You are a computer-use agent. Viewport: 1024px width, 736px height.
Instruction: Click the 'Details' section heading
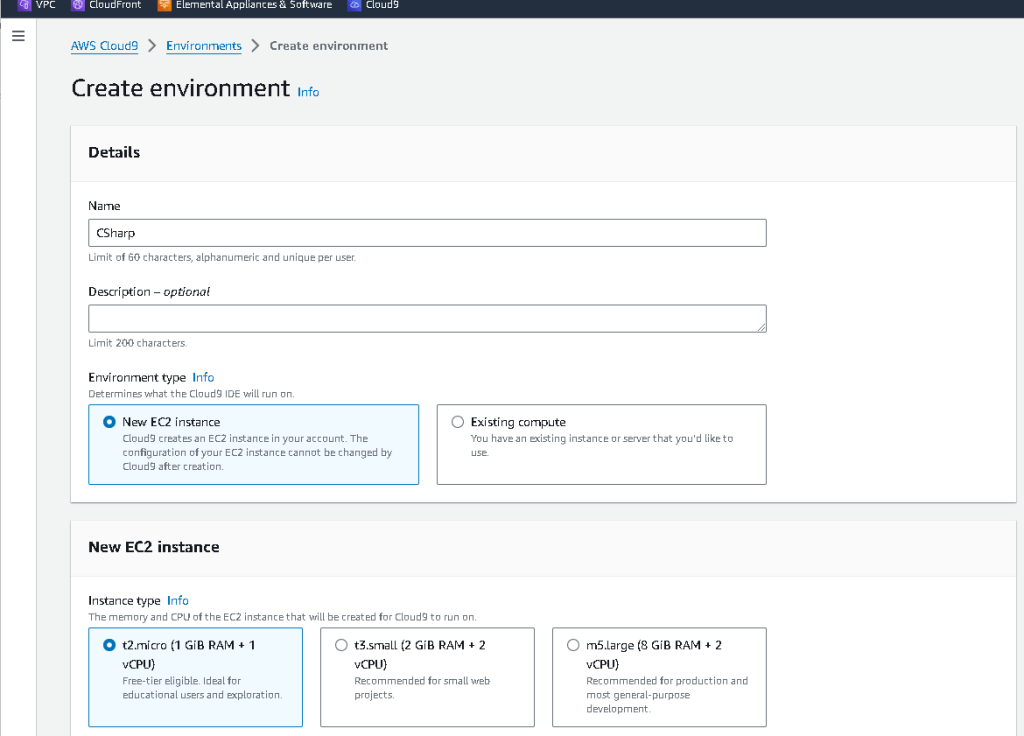pos(114,152)
